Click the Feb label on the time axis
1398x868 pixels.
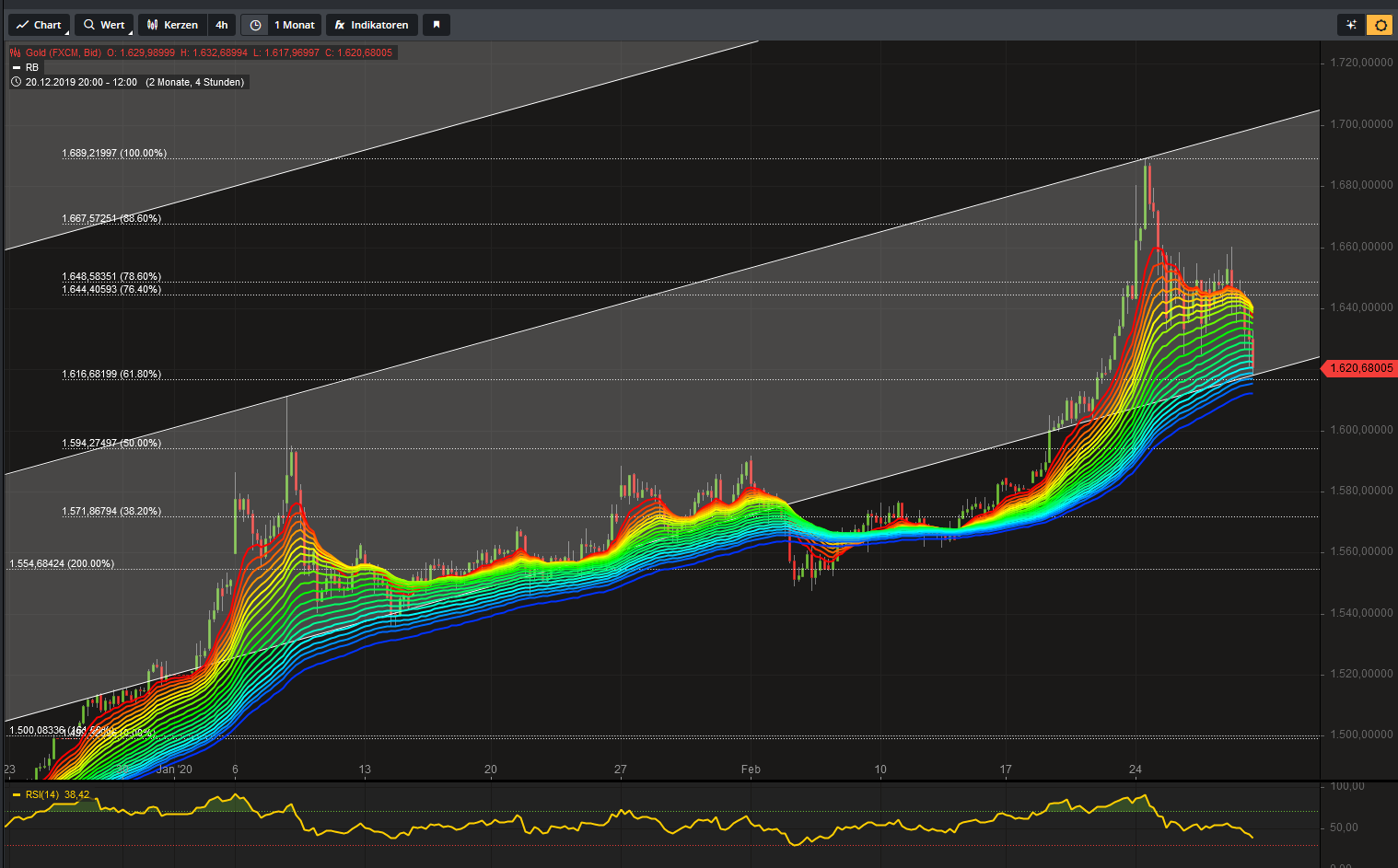(751, 770)
